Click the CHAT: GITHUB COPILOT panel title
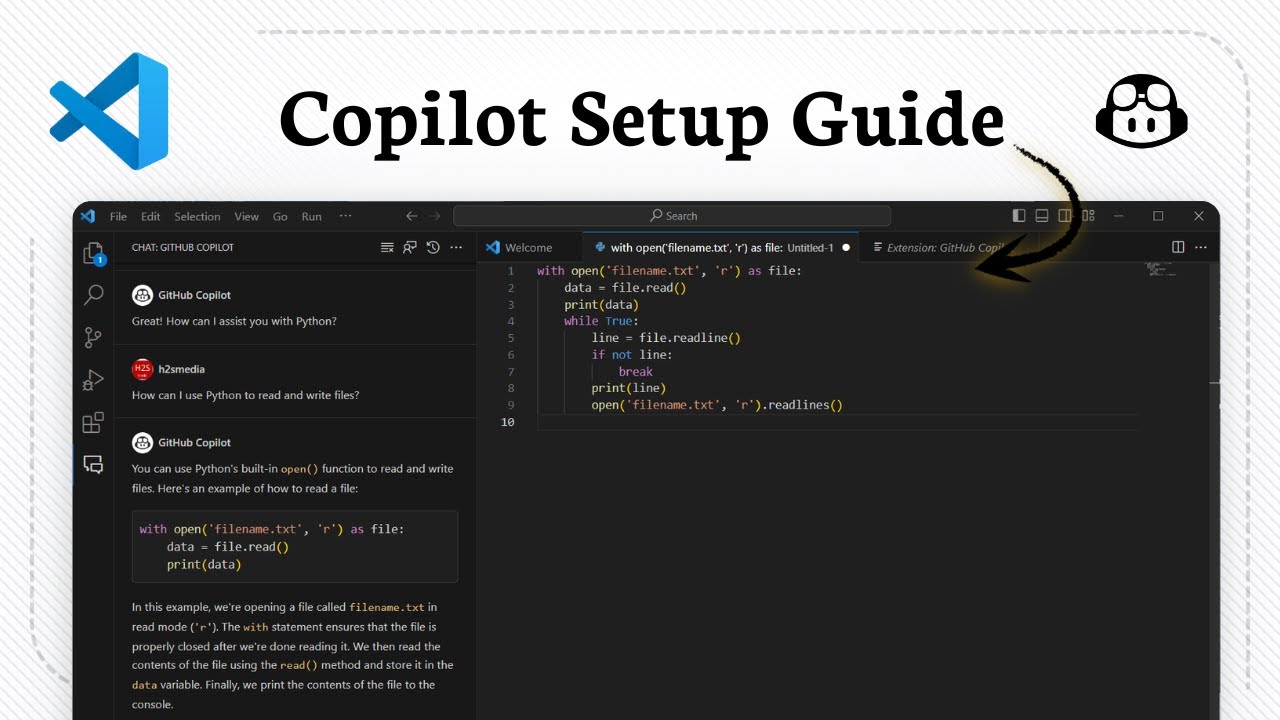The width and height of the screenshot is (1280, 720). point(182,247)
